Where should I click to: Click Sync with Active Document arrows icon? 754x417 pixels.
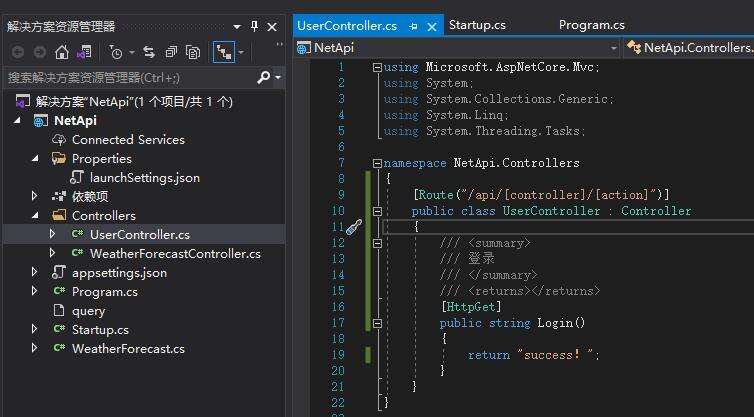(149, 52)
